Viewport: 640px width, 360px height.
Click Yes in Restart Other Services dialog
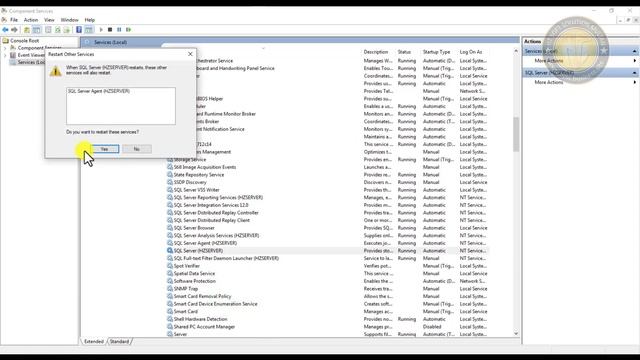click(x=104, y=149)
